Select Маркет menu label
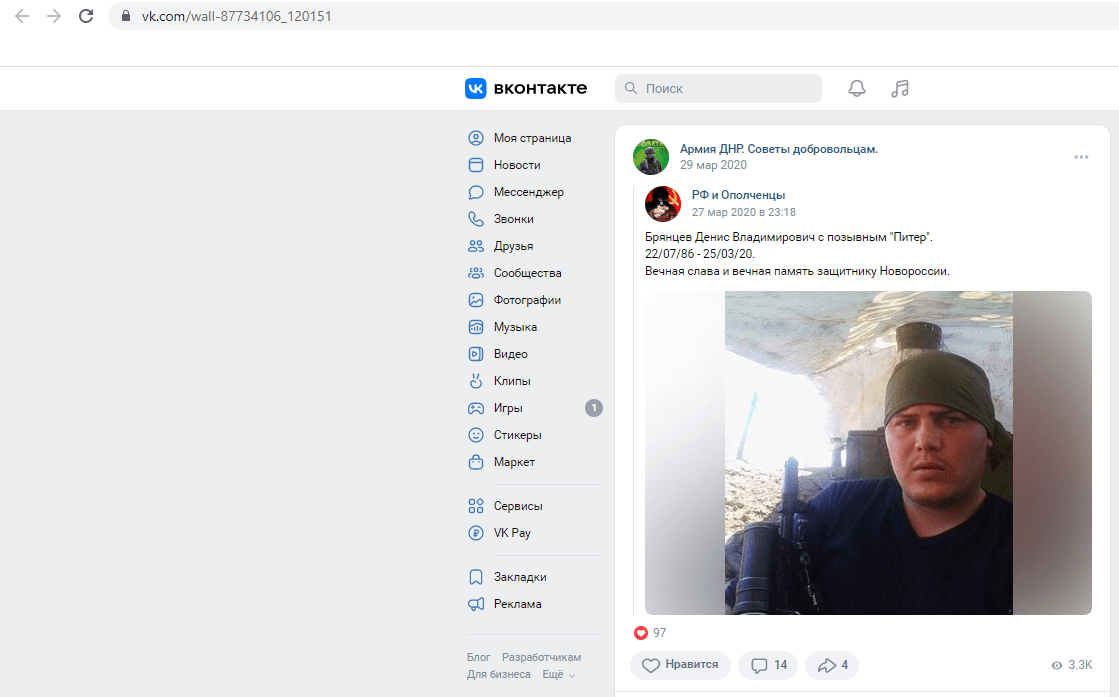 click(515, 462)
